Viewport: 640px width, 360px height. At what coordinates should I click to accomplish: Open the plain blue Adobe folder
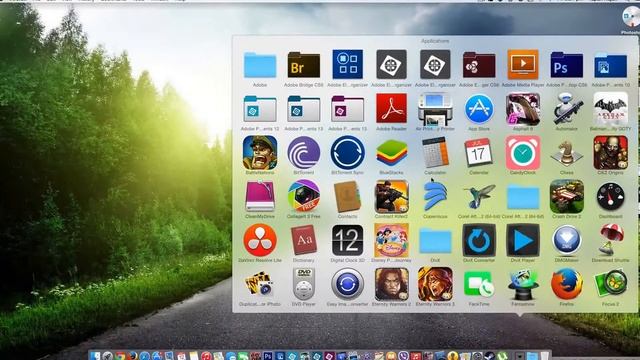pyautogui.click(x=260, y=65)
